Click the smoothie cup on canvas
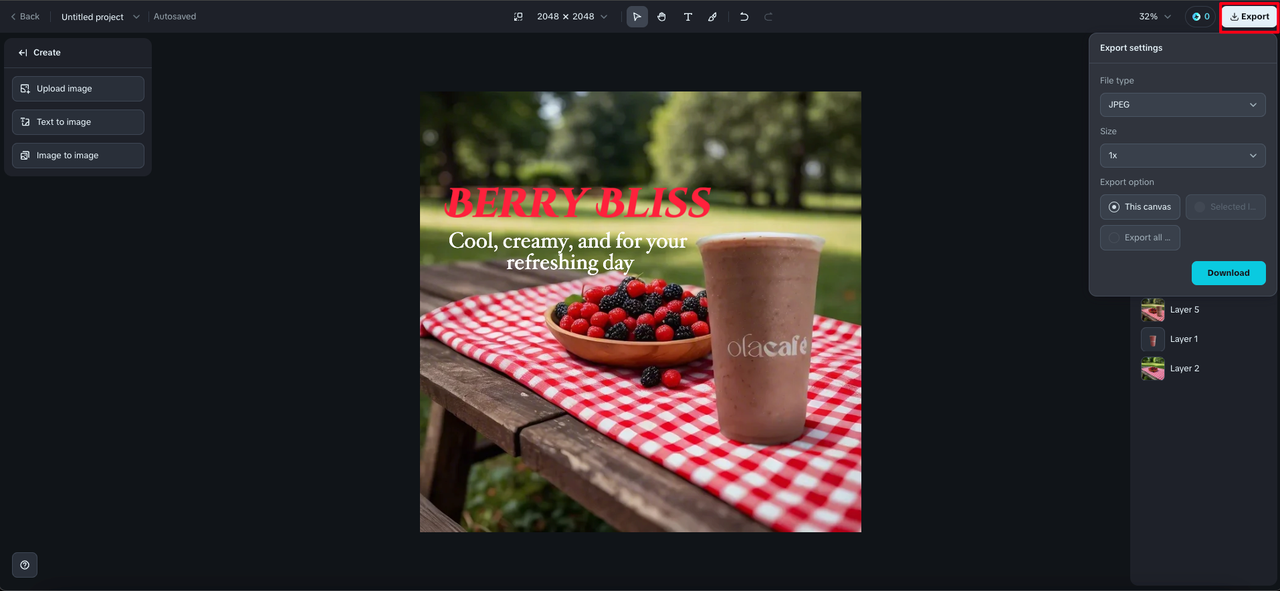The height and width of the screenshot is (591, 1280). pos(764,340)
